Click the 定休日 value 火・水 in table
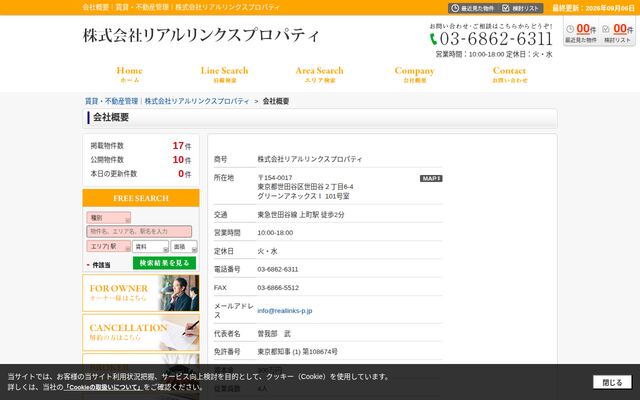Viewport: 640px width, 400px height. pyautogui.click(x=267, y=251)
